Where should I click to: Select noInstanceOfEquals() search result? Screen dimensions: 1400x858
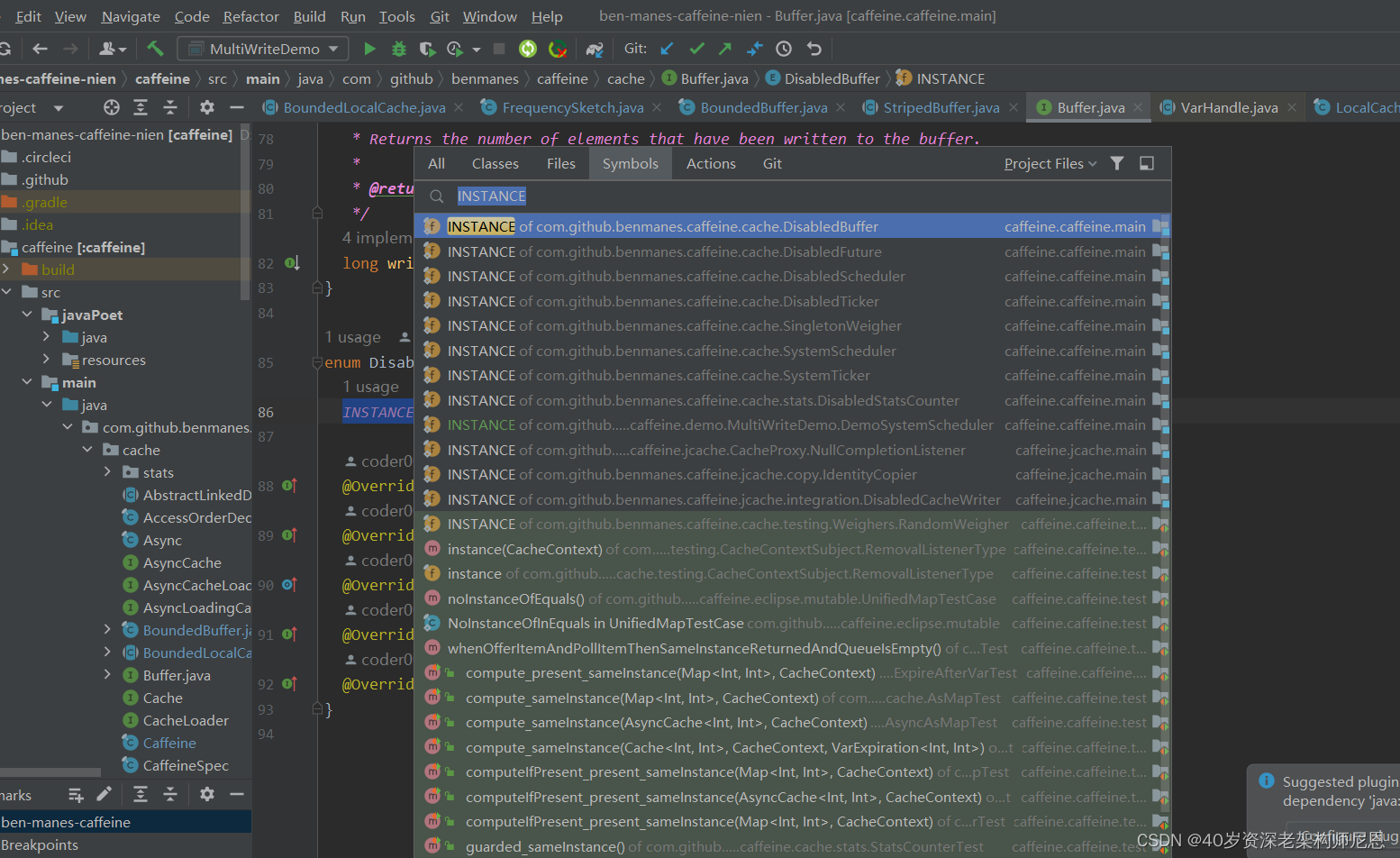click(793, 598)
